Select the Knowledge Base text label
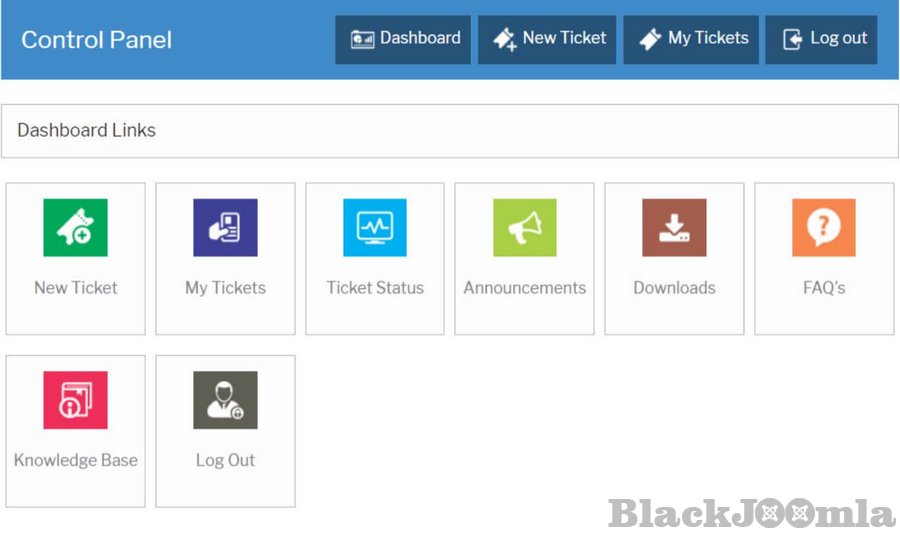 click(x=75, y=461)
